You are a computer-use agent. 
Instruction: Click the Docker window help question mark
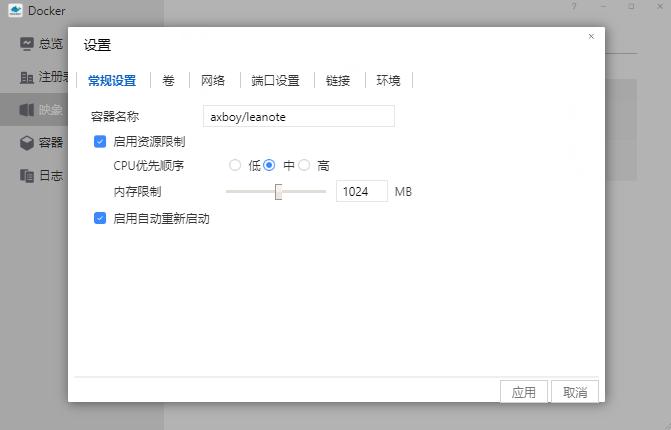(574, 6)
